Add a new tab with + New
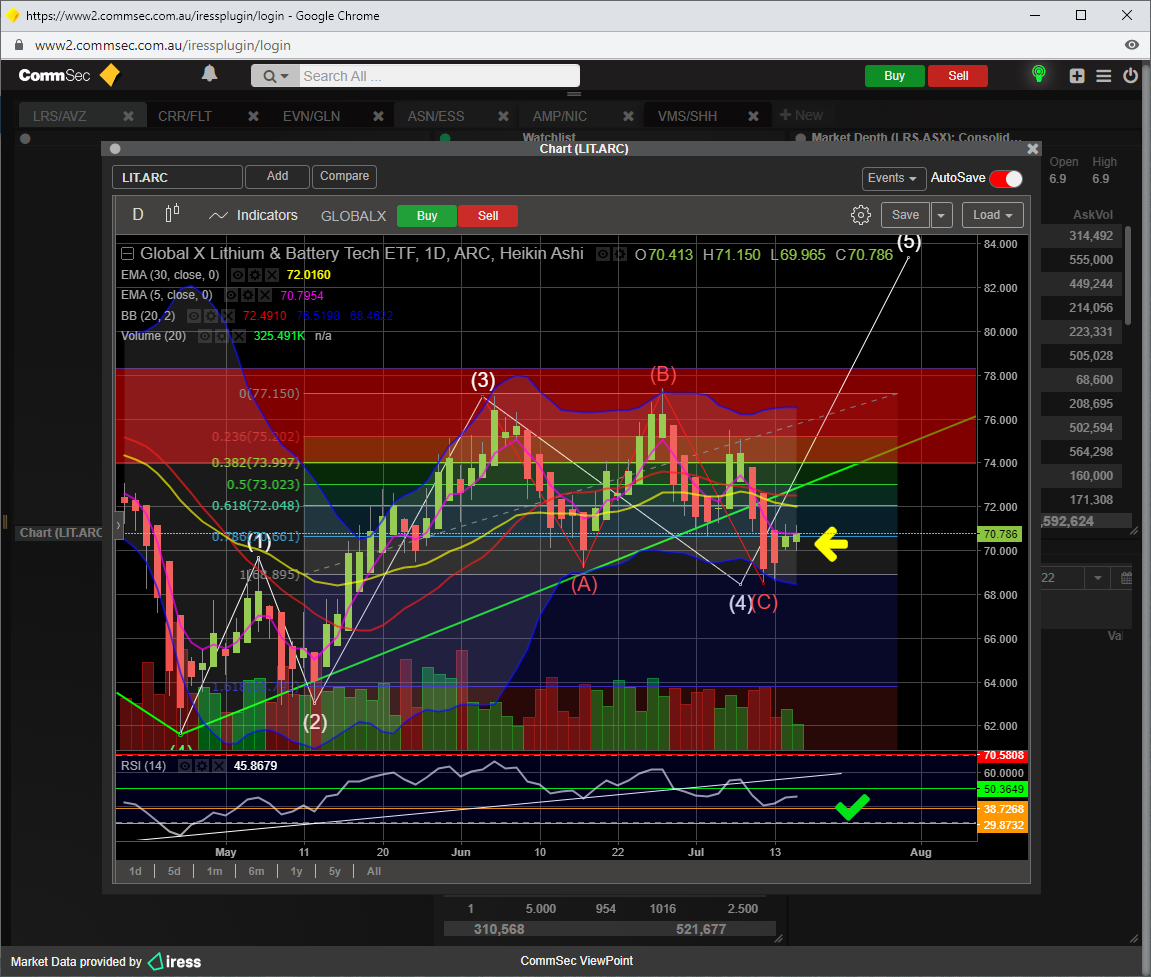The image size is (1151, 977). coord(801,115)
